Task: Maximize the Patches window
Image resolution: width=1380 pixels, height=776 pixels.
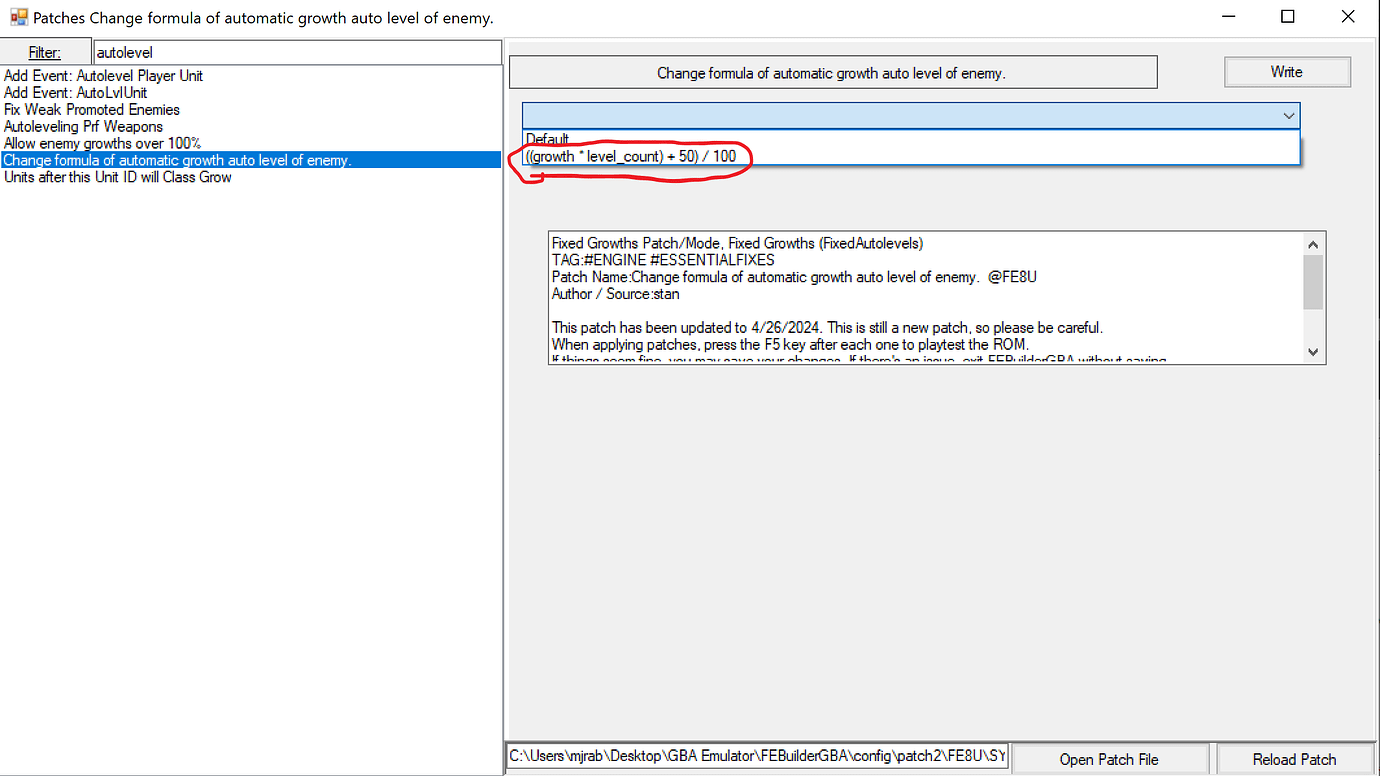Action: pos(1288,17)
